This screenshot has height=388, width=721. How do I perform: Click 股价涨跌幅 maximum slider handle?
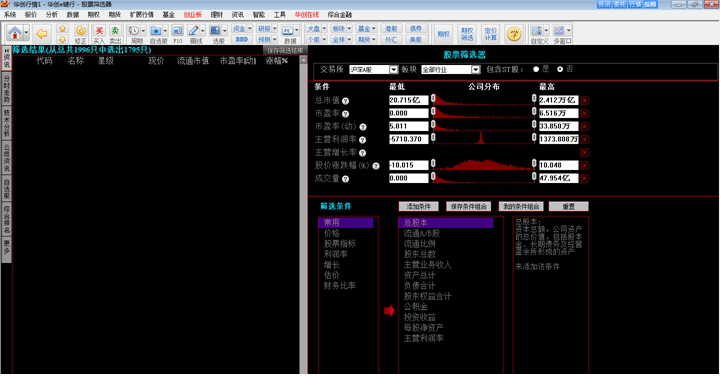click(534, 163)
